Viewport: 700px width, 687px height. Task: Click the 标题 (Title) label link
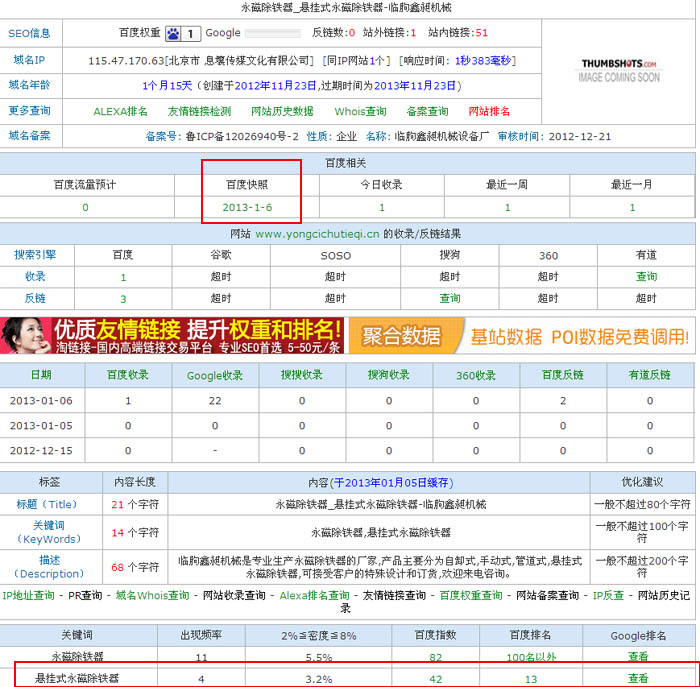tap(47, 504)
